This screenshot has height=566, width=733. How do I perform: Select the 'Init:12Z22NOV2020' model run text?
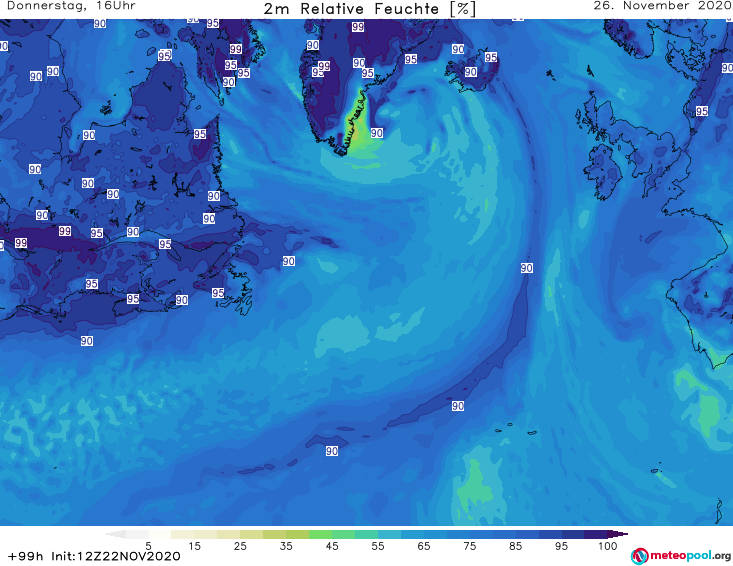[116, 556]
